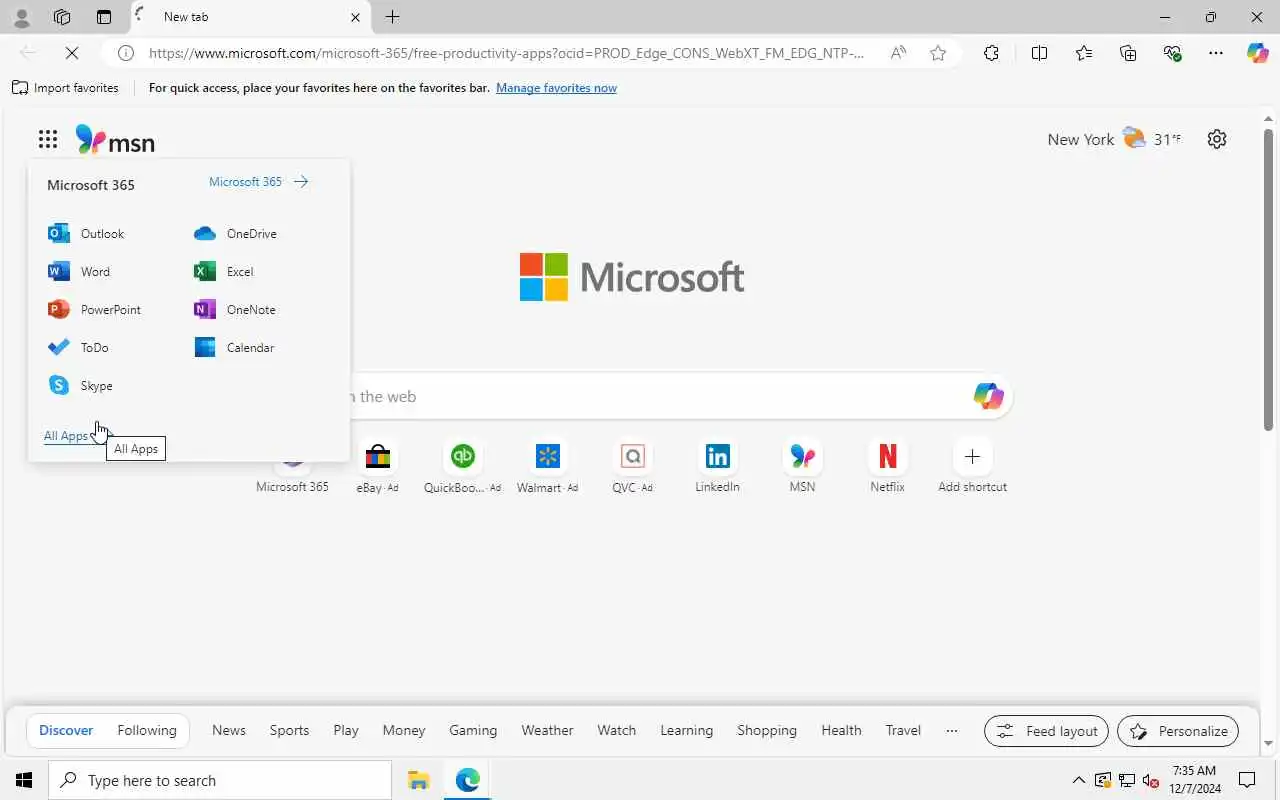Screen dimensions: 1280x800
Task: Follow the Microsoft 365 arrow link
Action: tap(258, 182)
